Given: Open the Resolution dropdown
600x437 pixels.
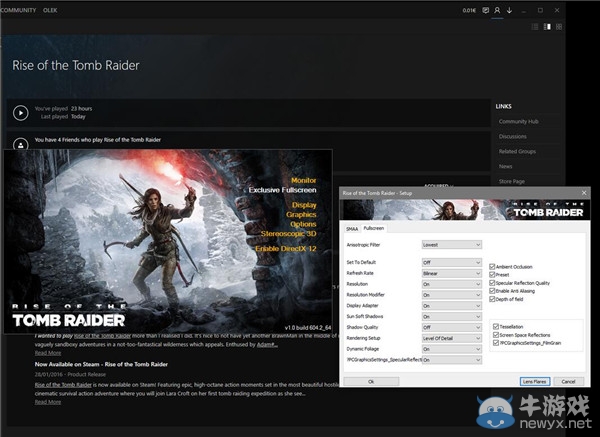Looking at the screenshot, I should [452, 284].
